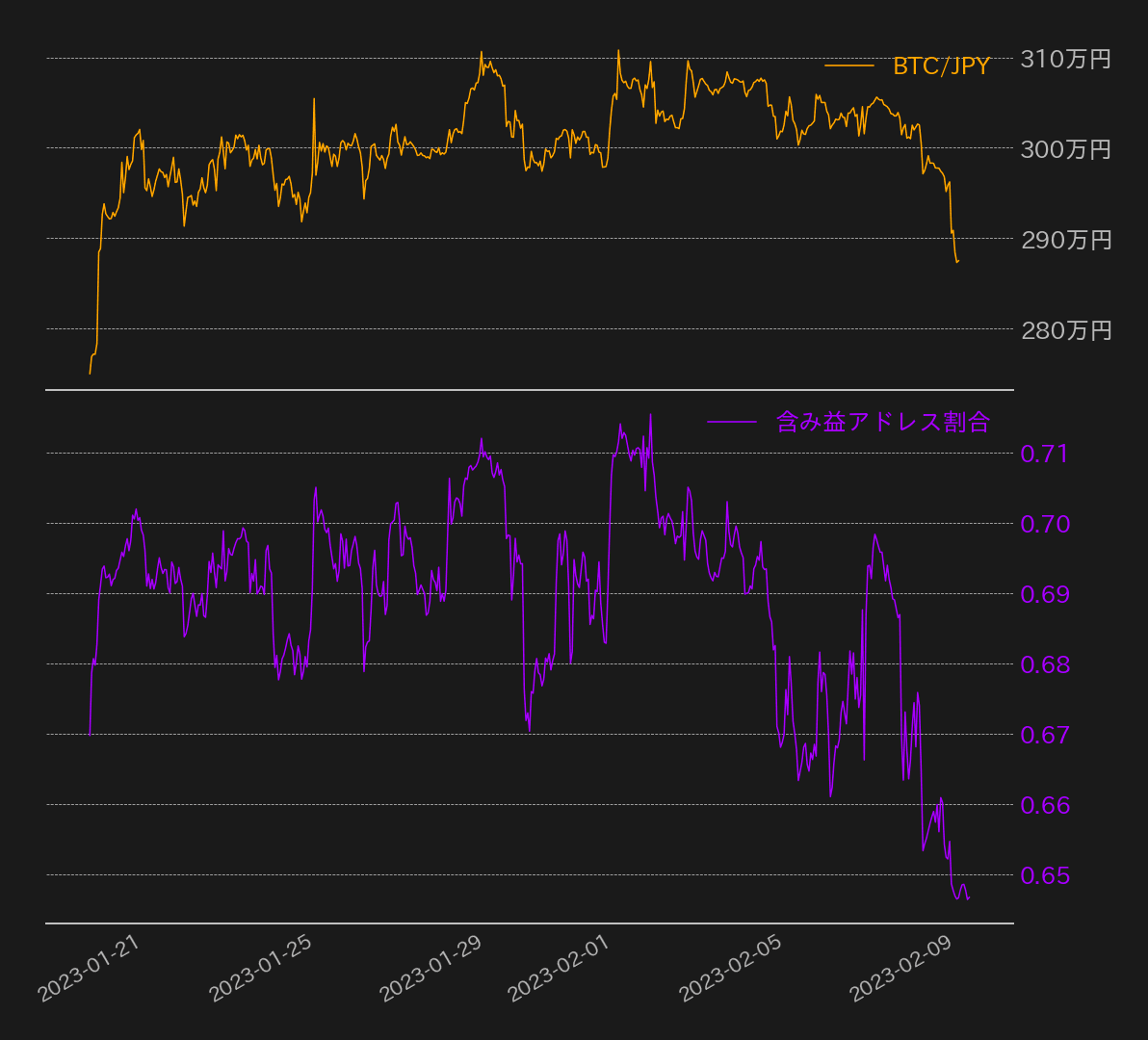Screen dimensions: 1148x1040
Task: Click the 0.68 ratio axis label
Action: click(1044, 664)
